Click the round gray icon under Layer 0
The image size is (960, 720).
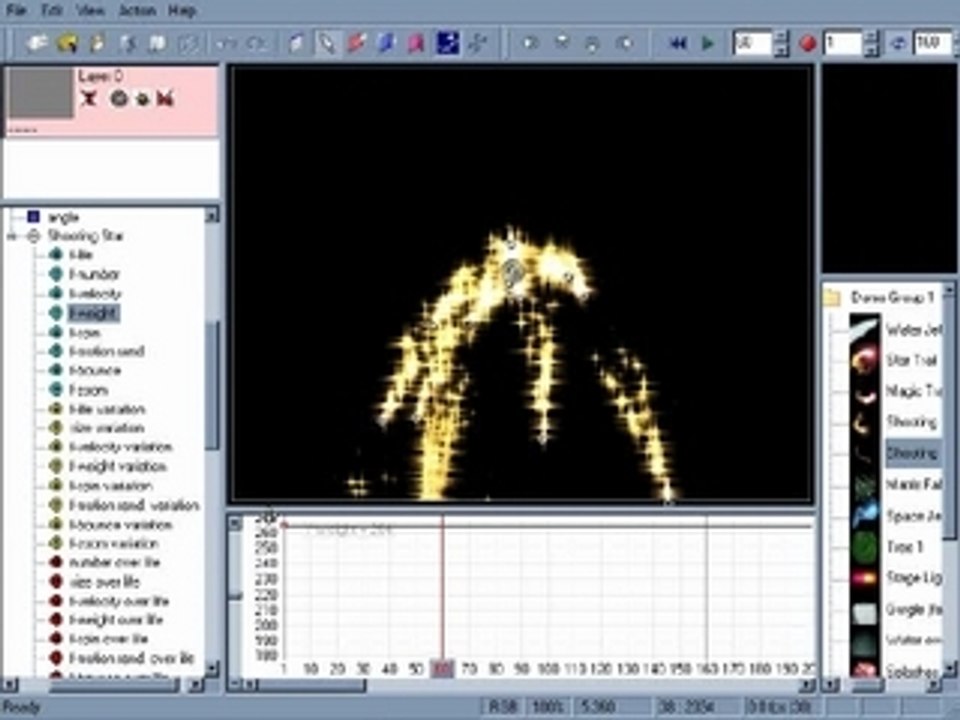[x=118, y=98]
